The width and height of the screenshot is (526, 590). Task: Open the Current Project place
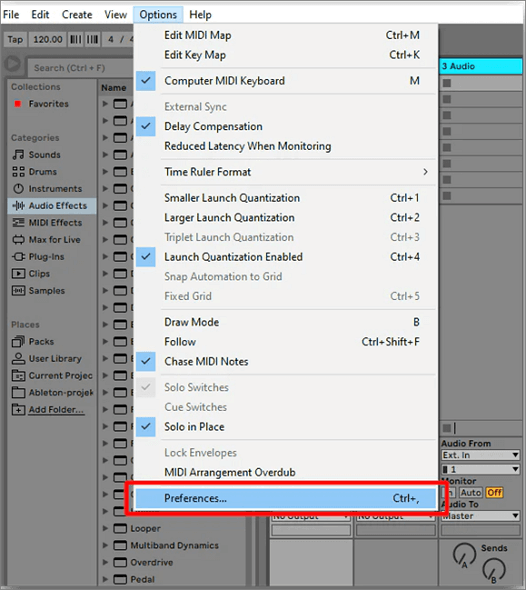[52, 376]
